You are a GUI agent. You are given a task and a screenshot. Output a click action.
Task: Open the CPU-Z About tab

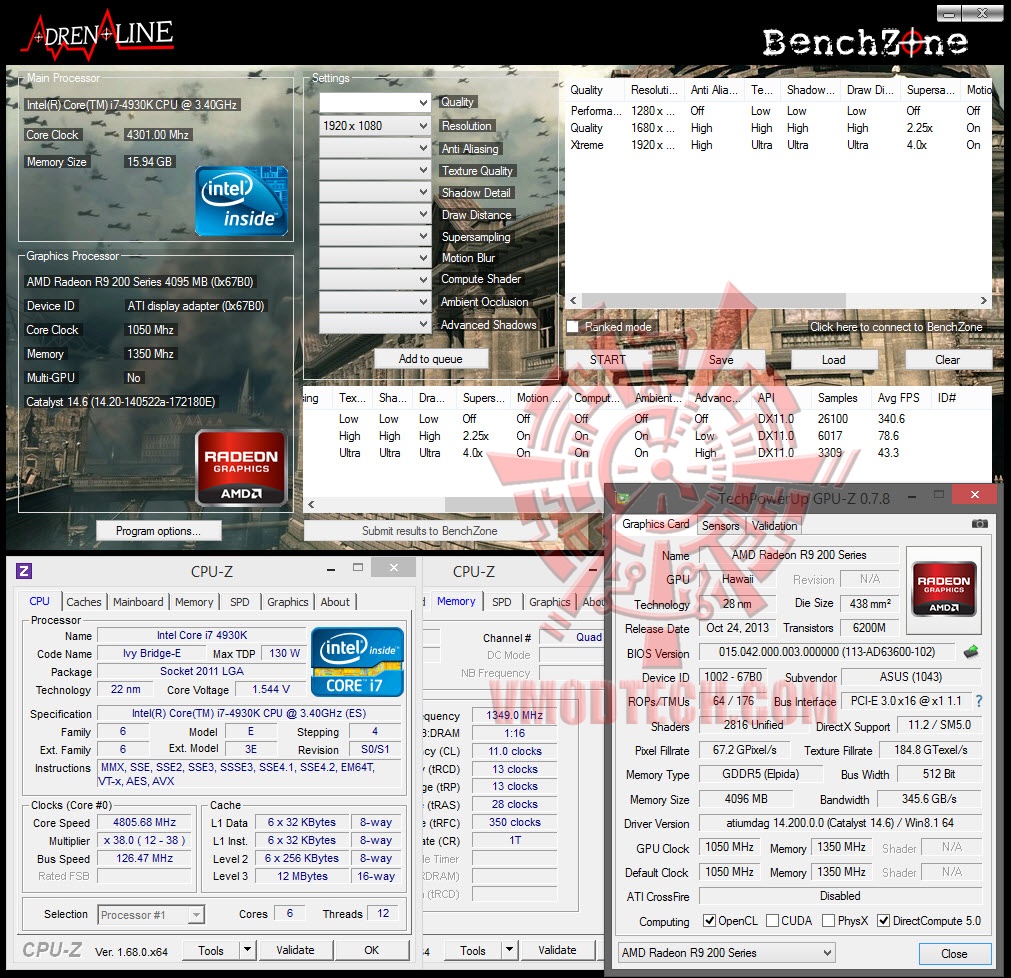point(335,601)
